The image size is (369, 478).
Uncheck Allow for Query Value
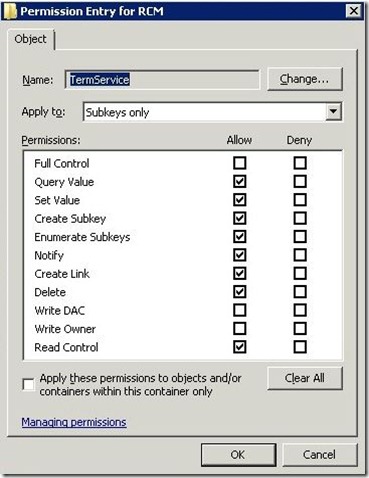click(240, 181)
